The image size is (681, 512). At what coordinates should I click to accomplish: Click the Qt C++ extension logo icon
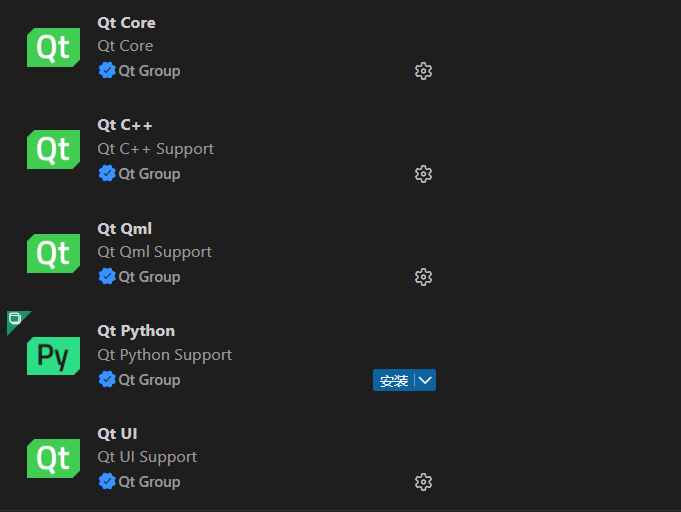(x=53, y=150)
